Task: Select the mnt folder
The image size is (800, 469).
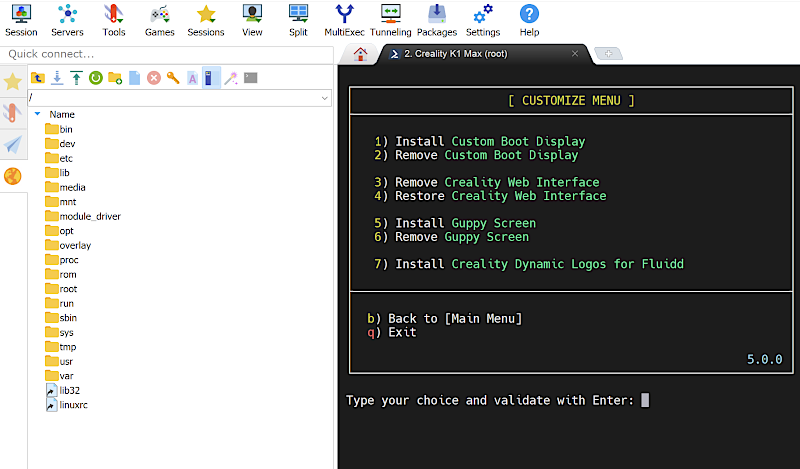Action: coord(60,202)
